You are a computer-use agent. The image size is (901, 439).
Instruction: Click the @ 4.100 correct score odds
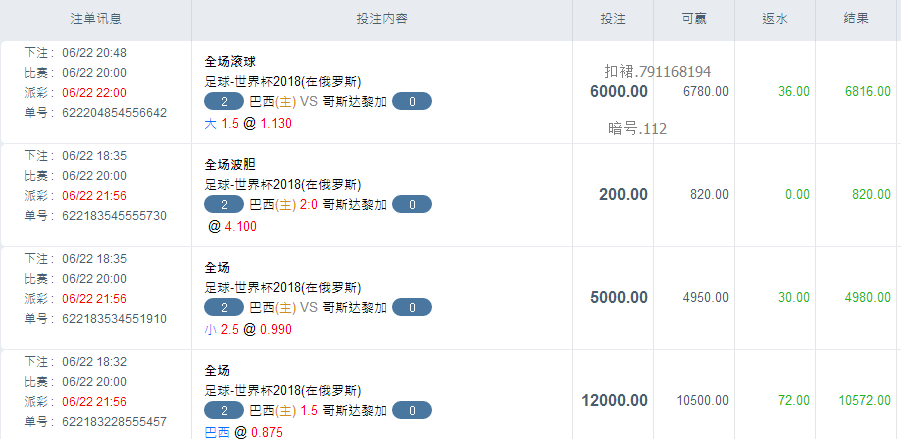[x=232, y=226]
